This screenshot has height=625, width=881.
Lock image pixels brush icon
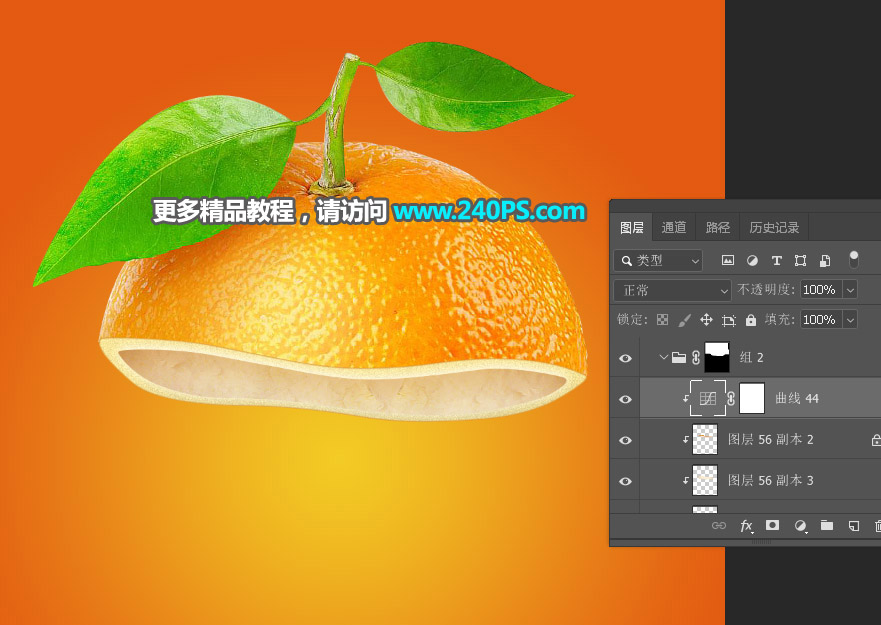[684, 320]
